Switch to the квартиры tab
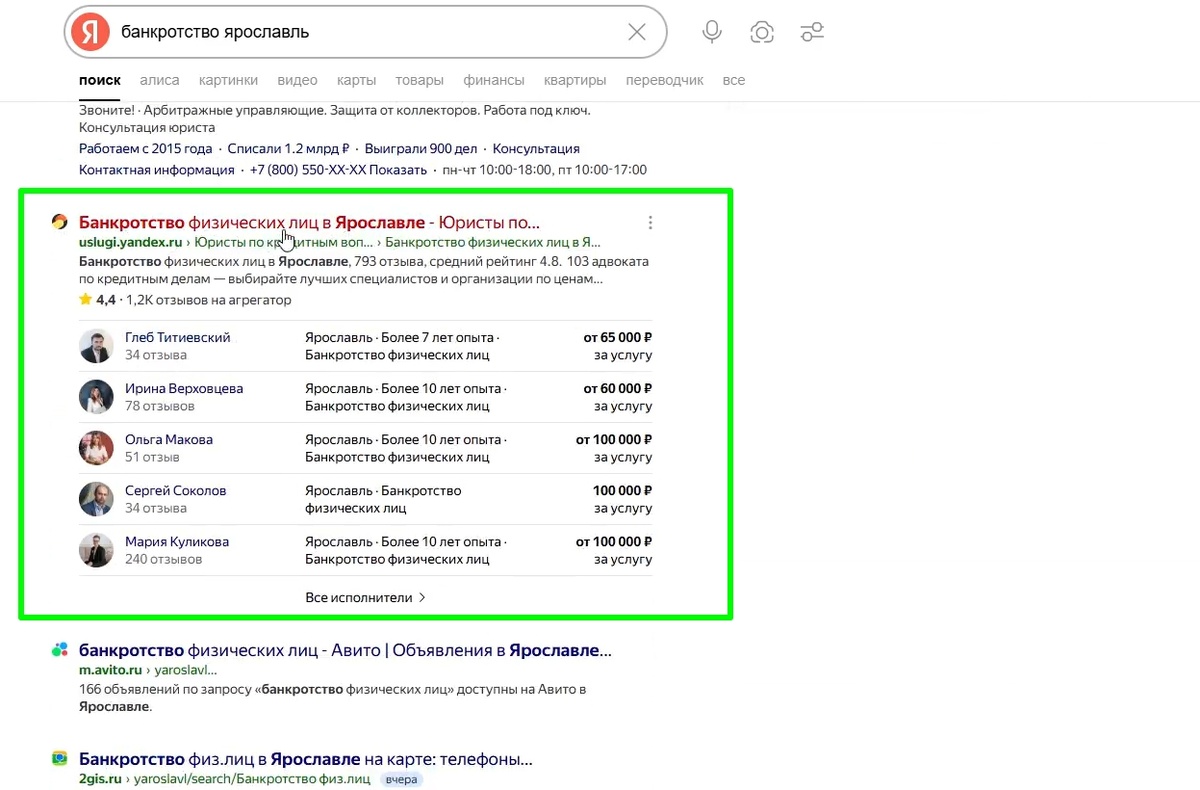The image size is (1200, 790). pyautogui.click(x=575, y=80)
